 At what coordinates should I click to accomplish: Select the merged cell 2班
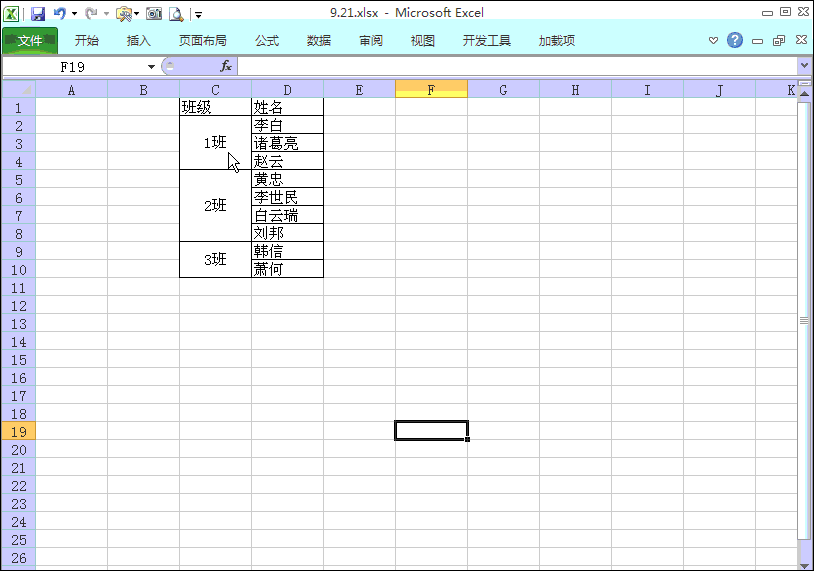(215, 206)
